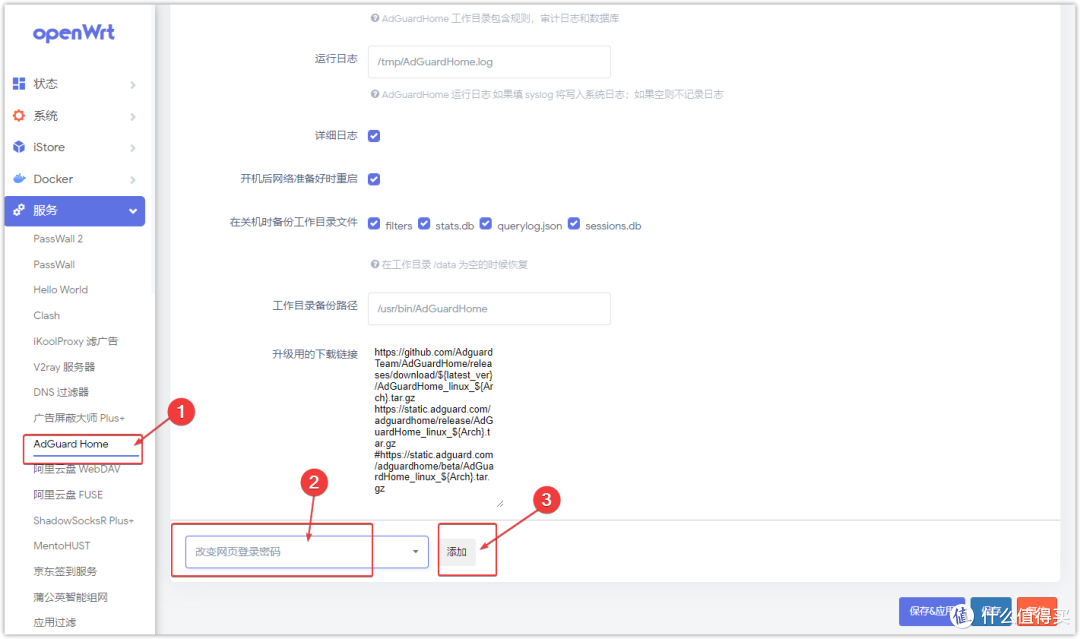Open Clash from the services menu
1080x639 pixels.
[x=46, y=315]
